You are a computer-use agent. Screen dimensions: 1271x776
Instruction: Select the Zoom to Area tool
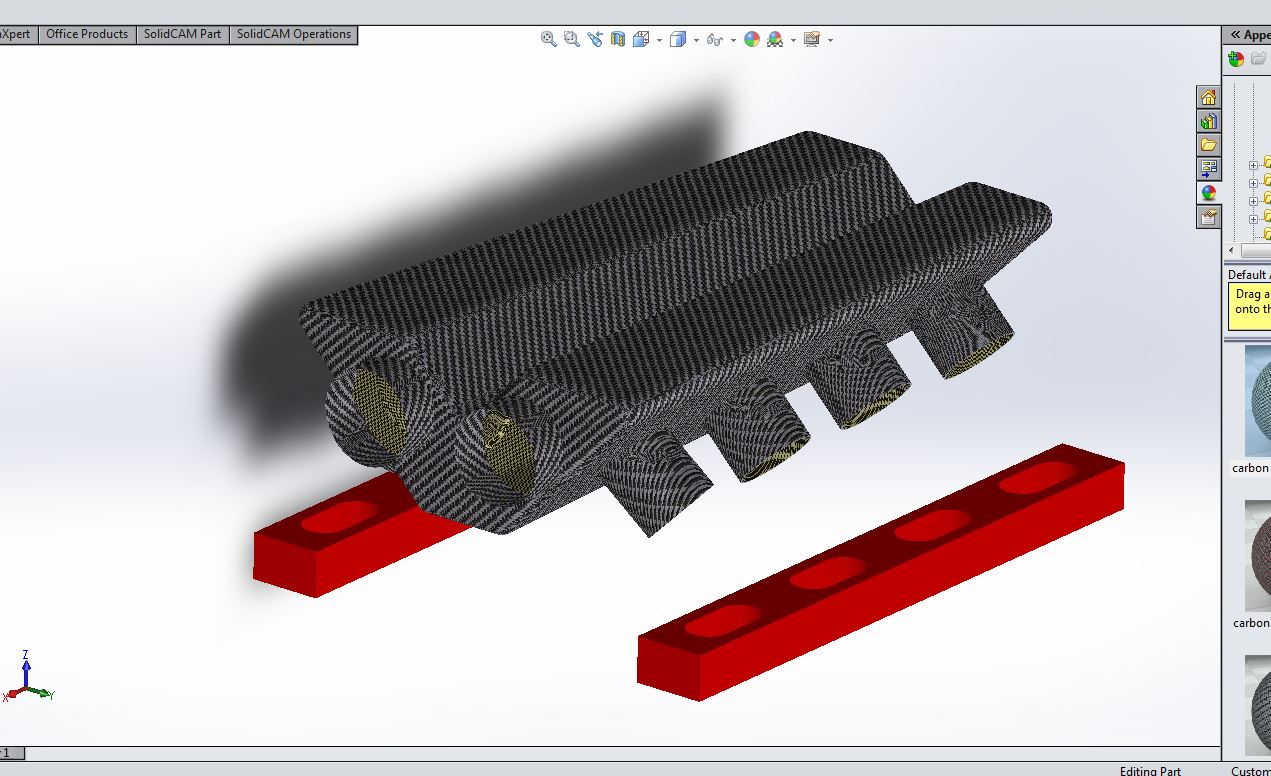tap(571, 39)
